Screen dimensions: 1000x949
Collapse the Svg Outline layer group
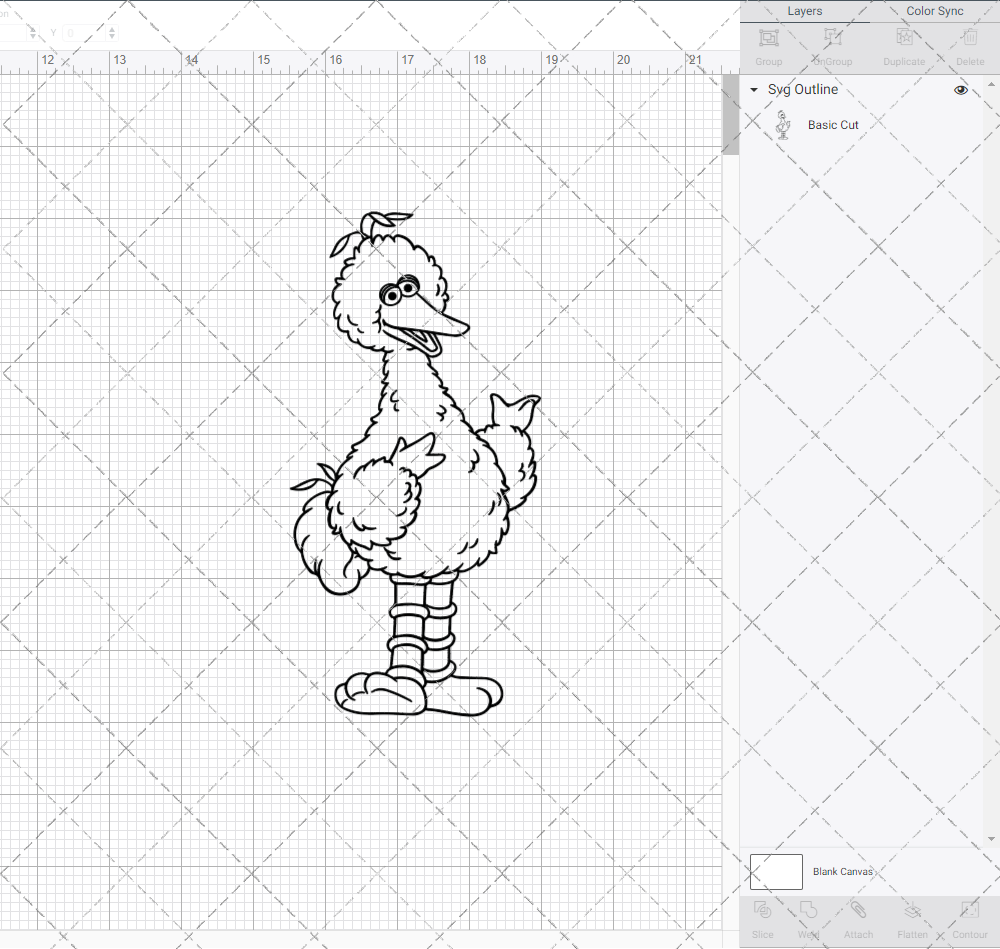tap(753, 89)
